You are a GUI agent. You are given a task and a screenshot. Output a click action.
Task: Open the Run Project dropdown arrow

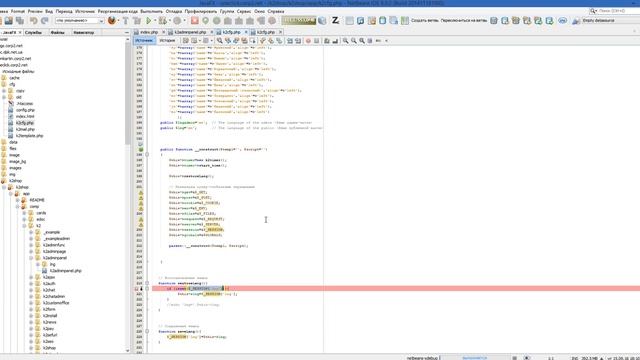(155, 20)
